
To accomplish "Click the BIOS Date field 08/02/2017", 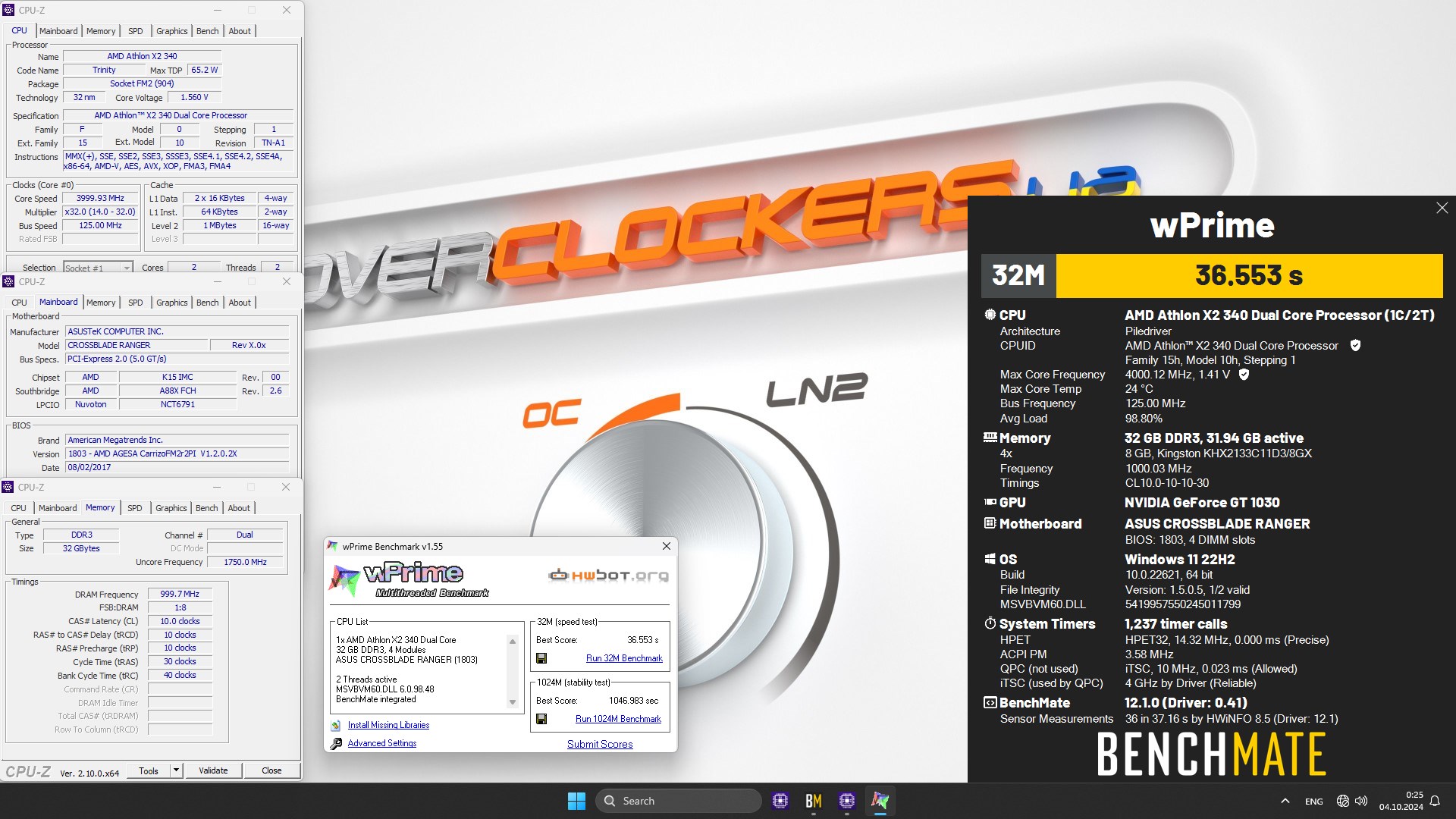I will click(x=177, y=468).
